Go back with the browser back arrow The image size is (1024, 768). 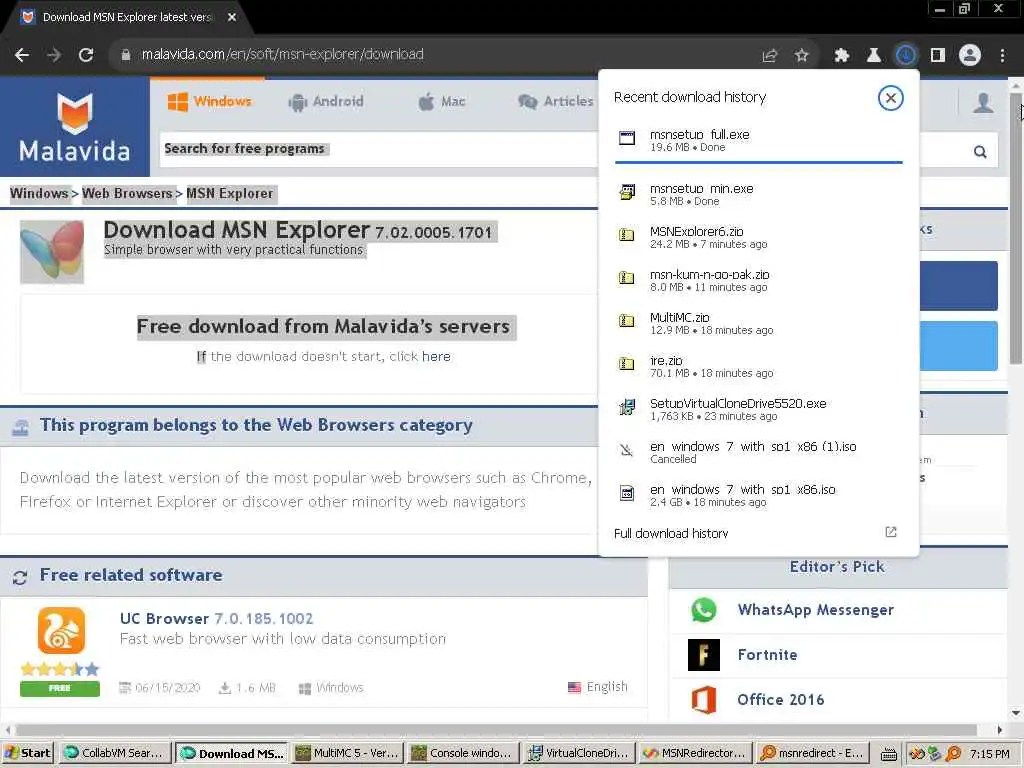22,55
